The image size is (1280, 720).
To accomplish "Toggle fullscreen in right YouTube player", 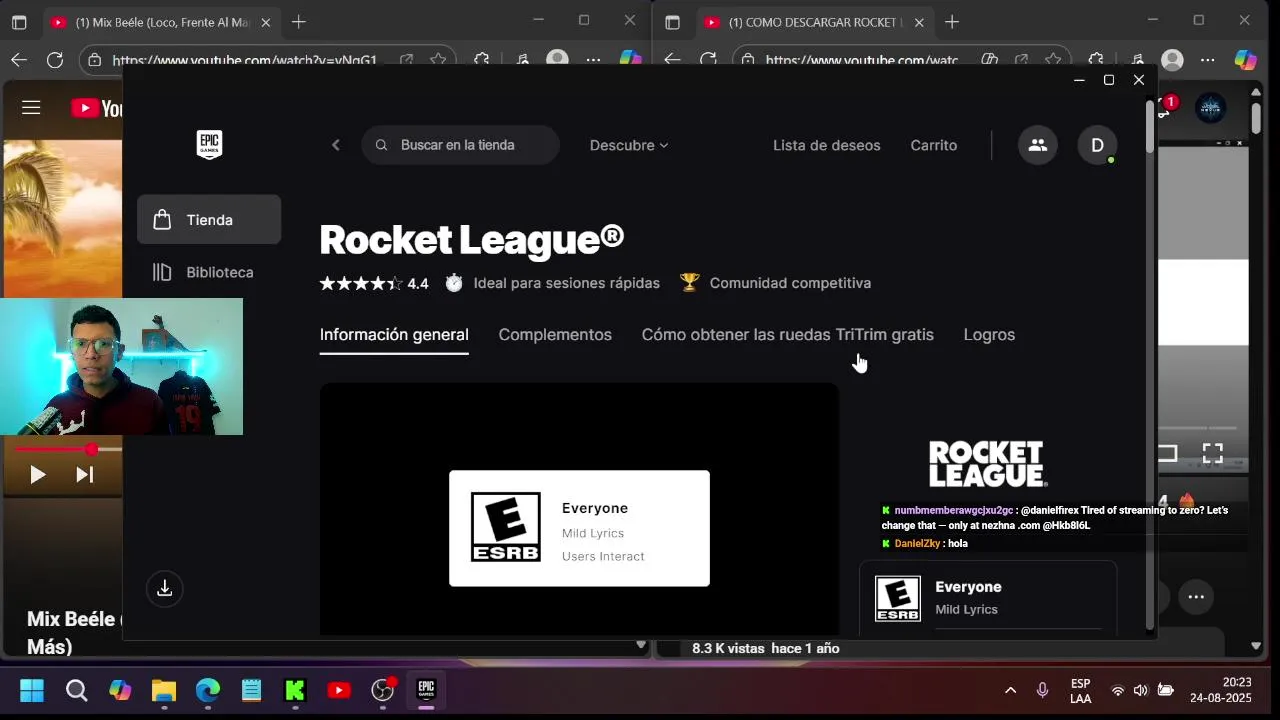I will click(1212, 454).
